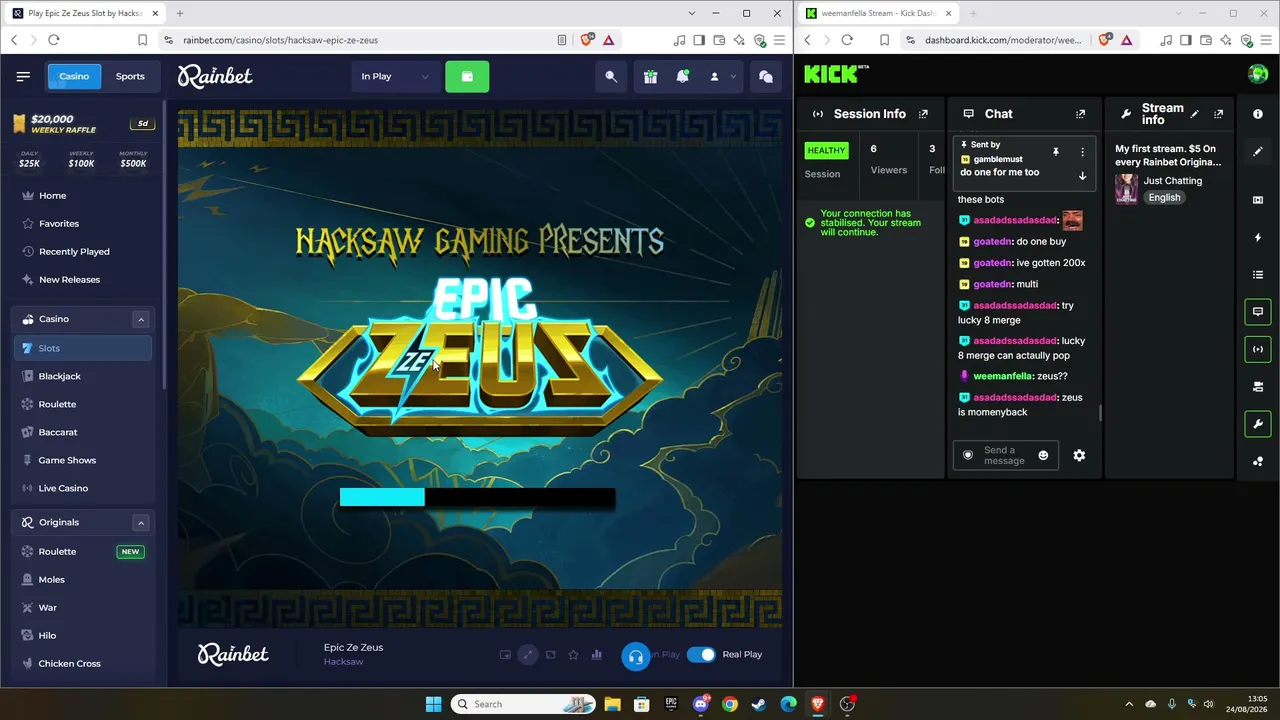Open the green wallet button
The width and height of the screenshot is (1280, 720).
[467, 76]
